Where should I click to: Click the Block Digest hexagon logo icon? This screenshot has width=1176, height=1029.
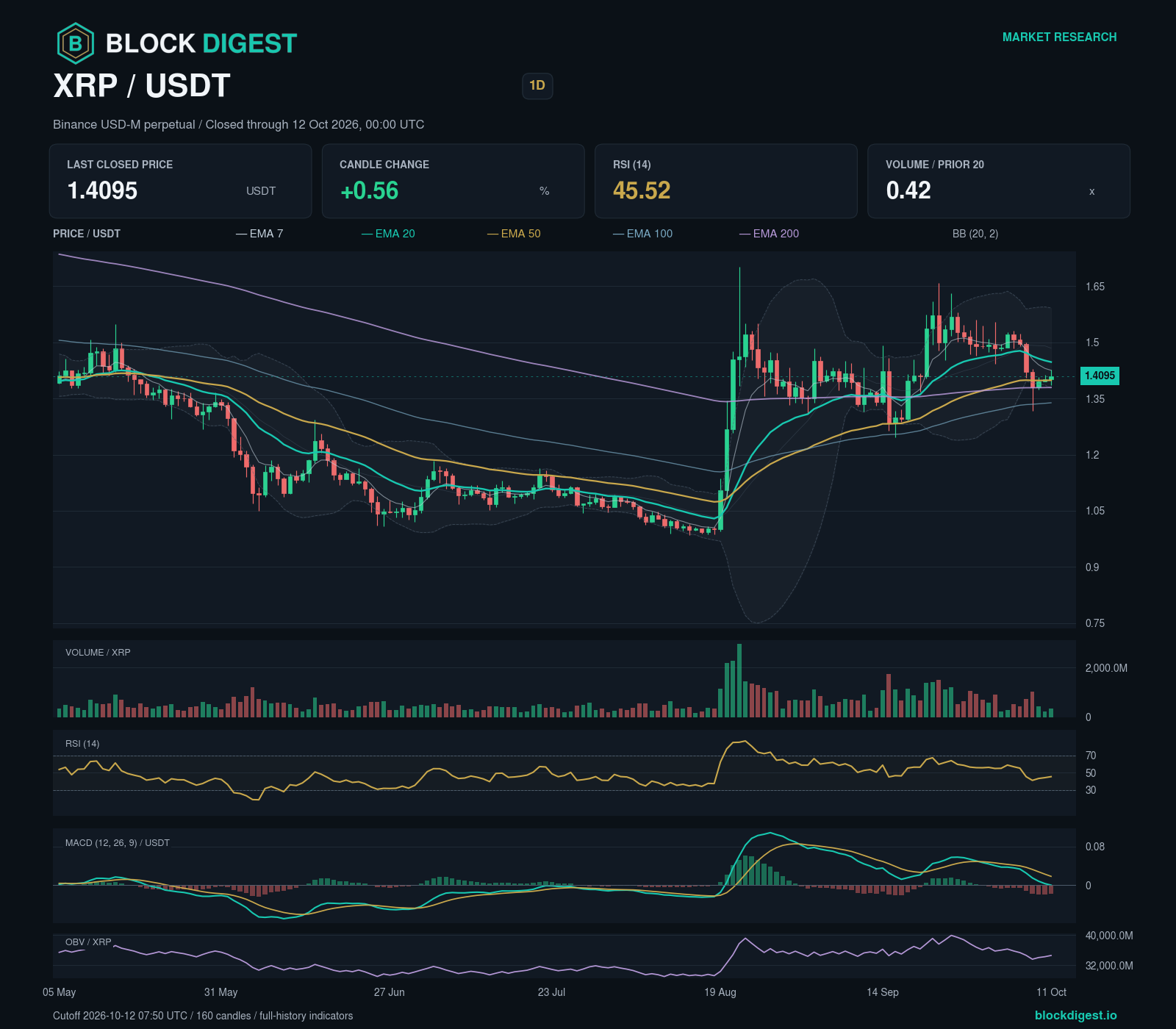75,43
